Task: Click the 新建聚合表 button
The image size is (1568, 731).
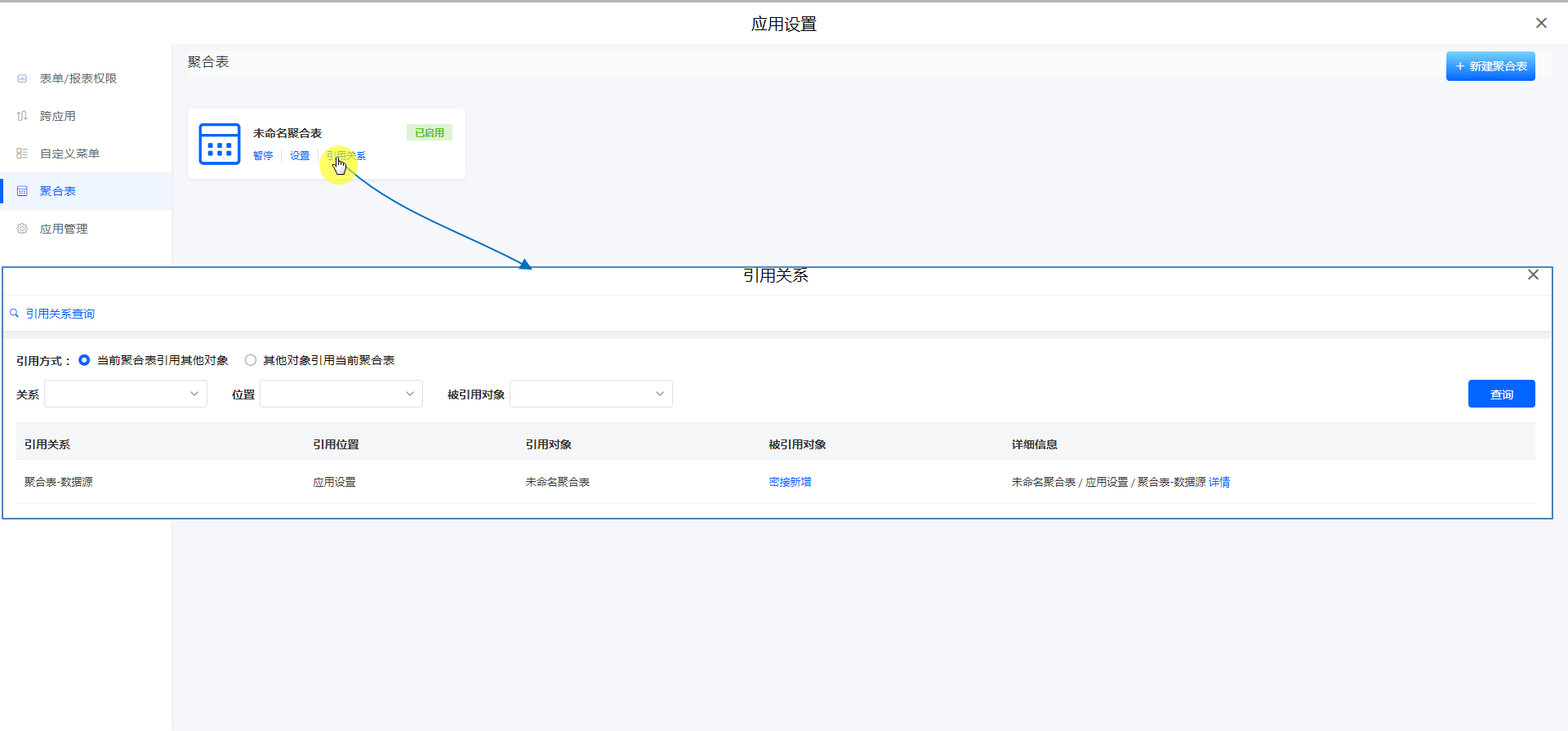Action: [1490, 66]
